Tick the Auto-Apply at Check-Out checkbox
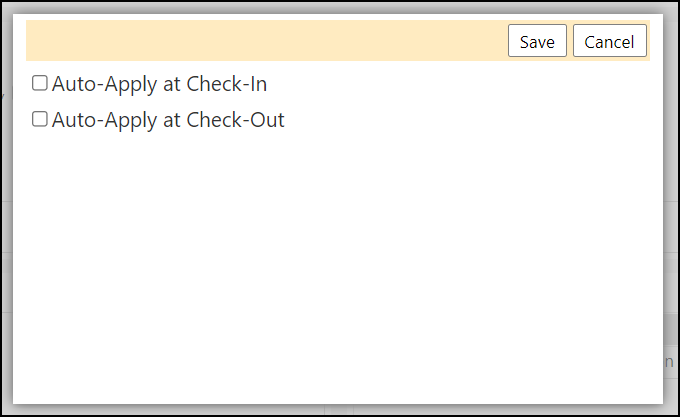 [40, 119]
